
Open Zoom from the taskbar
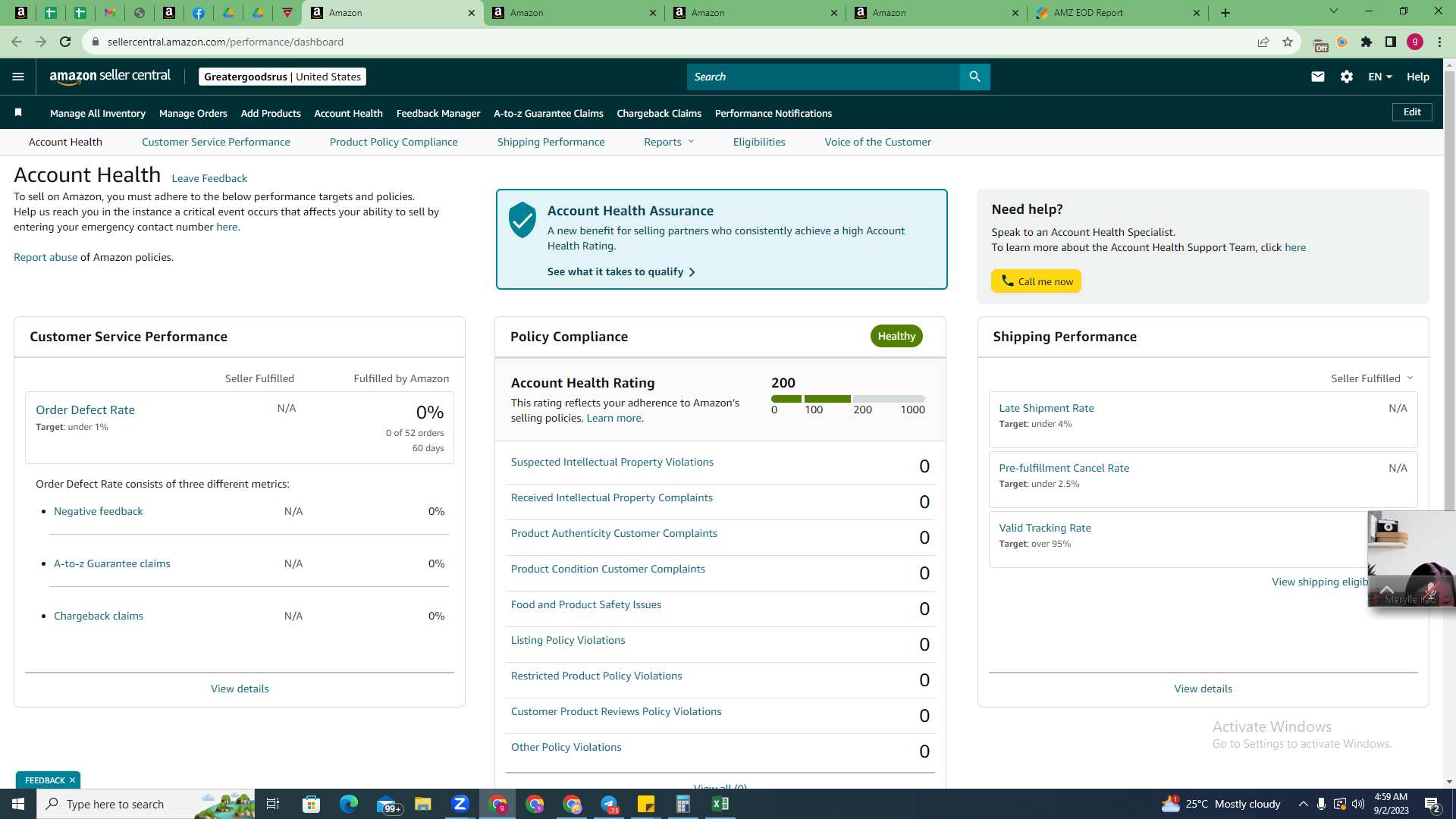(x=460, y=804)
